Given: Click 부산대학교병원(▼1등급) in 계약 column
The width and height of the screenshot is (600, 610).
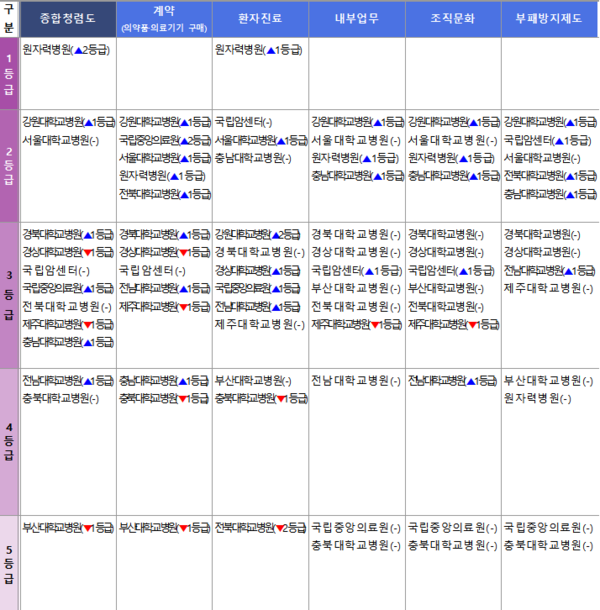Looking at the screenshot, I should (x=165, y=528).
